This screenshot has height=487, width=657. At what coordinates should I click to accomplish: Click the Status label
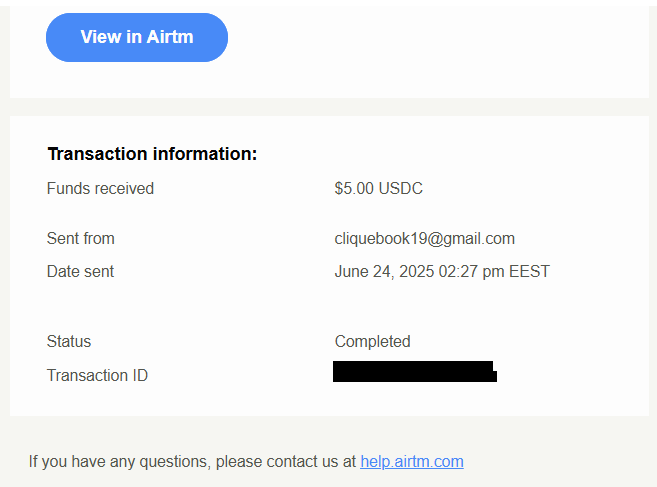point(69,342)
